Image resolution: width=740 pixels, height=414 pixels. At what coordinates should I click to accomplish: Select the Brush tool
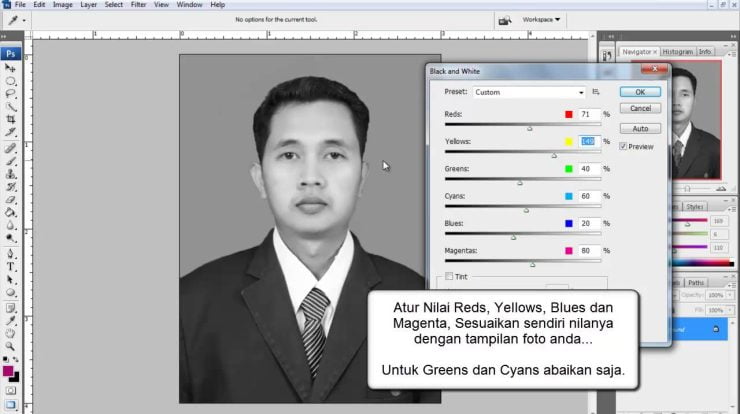10,160
